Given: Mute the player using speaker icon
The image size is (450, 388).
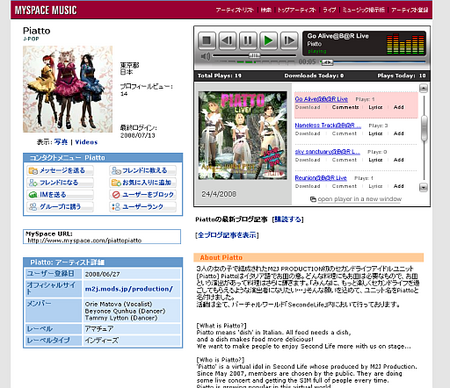Looking at the screenshot, I should click(x=205, y=56).
